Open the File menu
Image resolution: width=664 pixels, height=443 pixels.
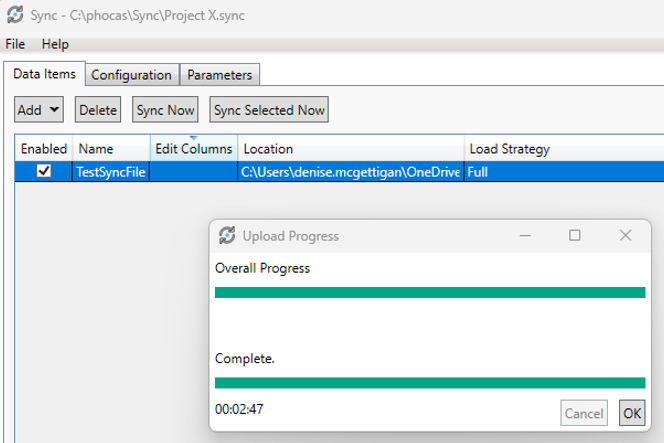pyautogui.click(x=16, y=45)
